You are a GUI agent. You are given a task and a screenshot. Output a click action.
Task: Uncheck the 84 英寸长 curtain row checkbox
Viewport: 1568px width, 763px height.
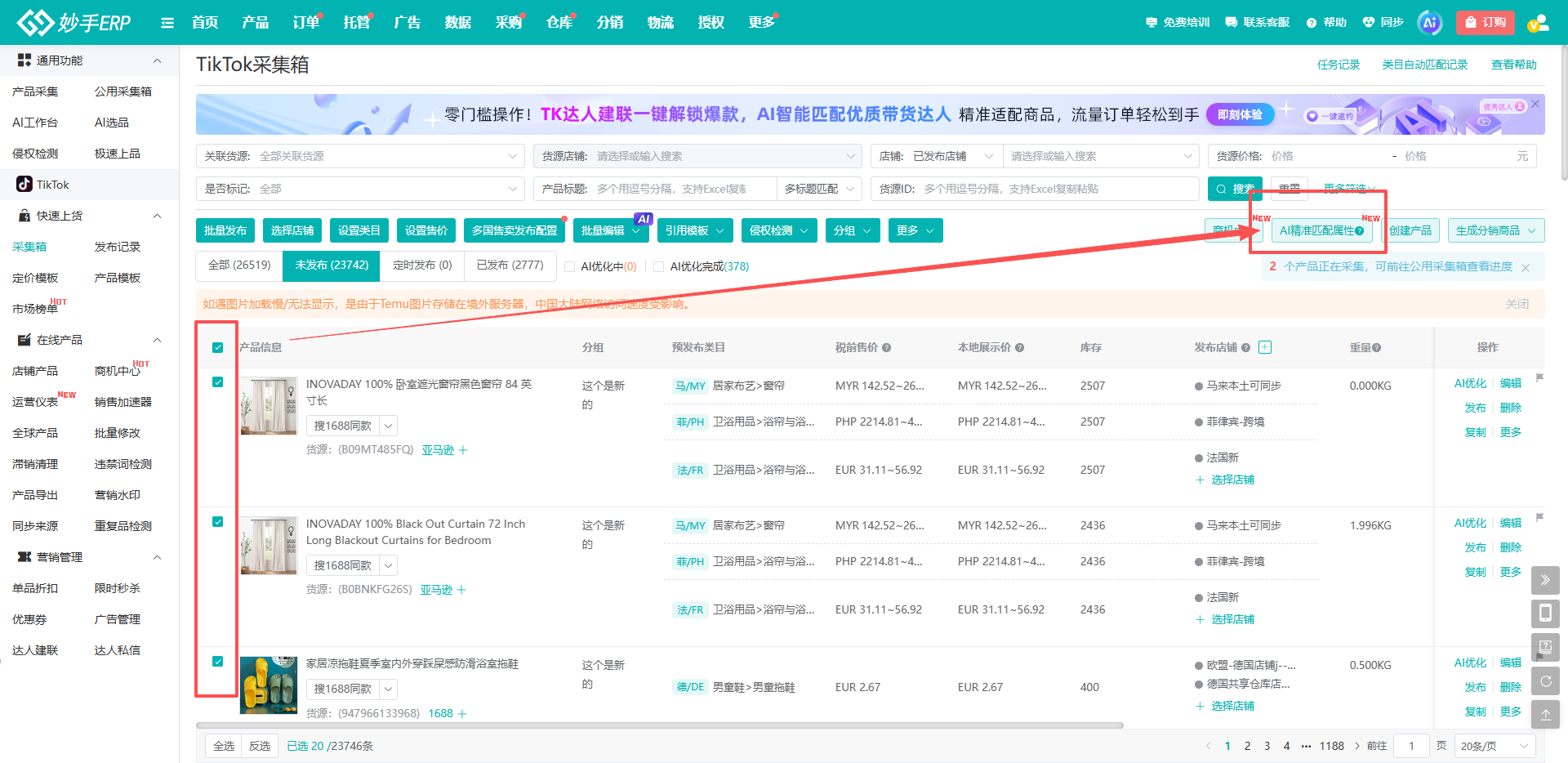tap(218, 381)
